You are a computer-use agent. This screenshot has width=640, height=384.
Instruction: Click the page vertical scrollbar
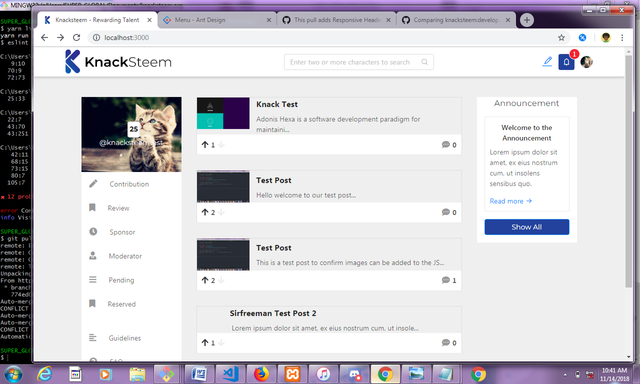click(x=629, y=171)
